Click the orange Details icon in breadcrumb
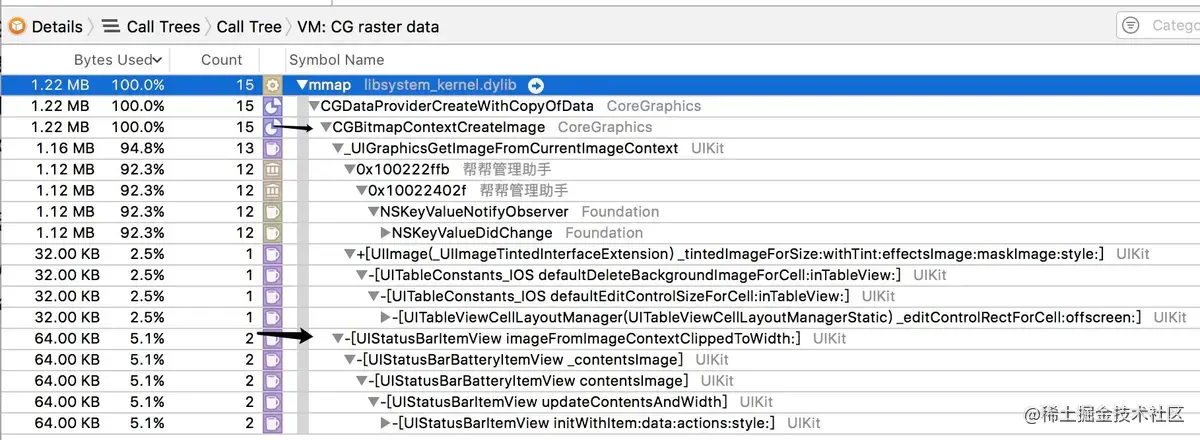1200x440 pixels. point(17,27)
